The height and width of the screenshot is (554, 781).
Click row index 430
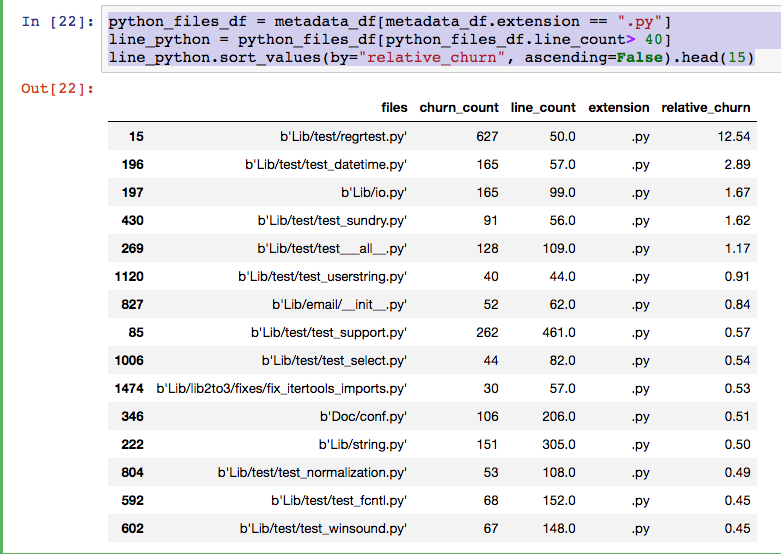(132, 220)
